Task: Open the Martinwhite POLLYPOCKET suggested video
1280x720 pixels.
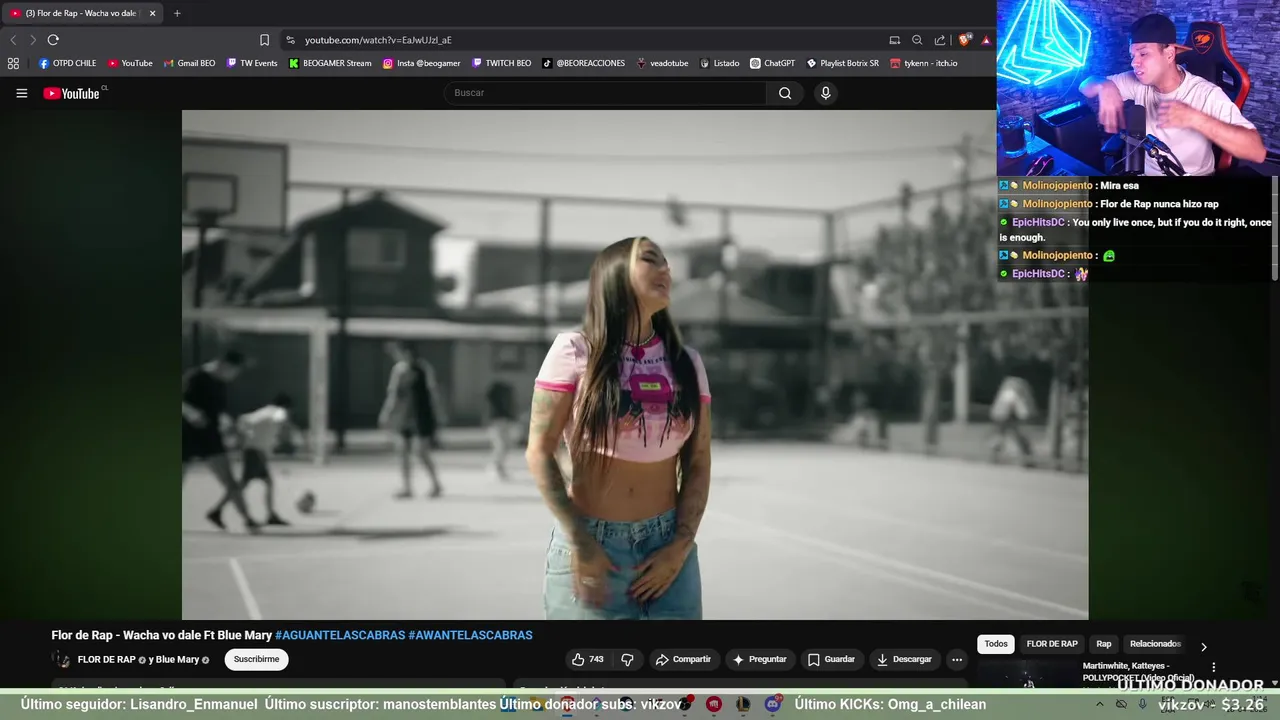Action: click(x=1138, y=670)
